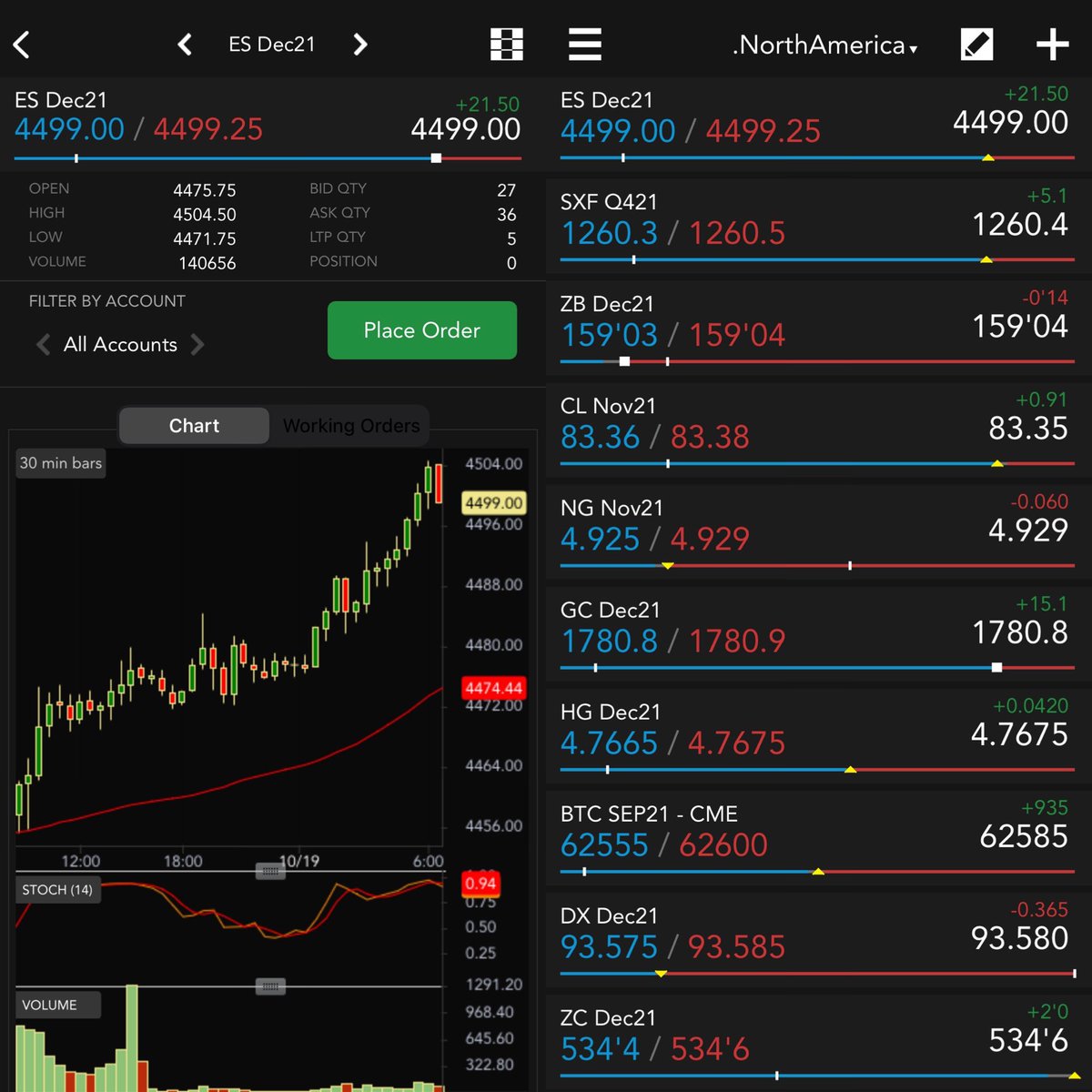Switch to the Working Orders tab
1092x1092 pixels.
pyautogui.click(x=351, y=426)
